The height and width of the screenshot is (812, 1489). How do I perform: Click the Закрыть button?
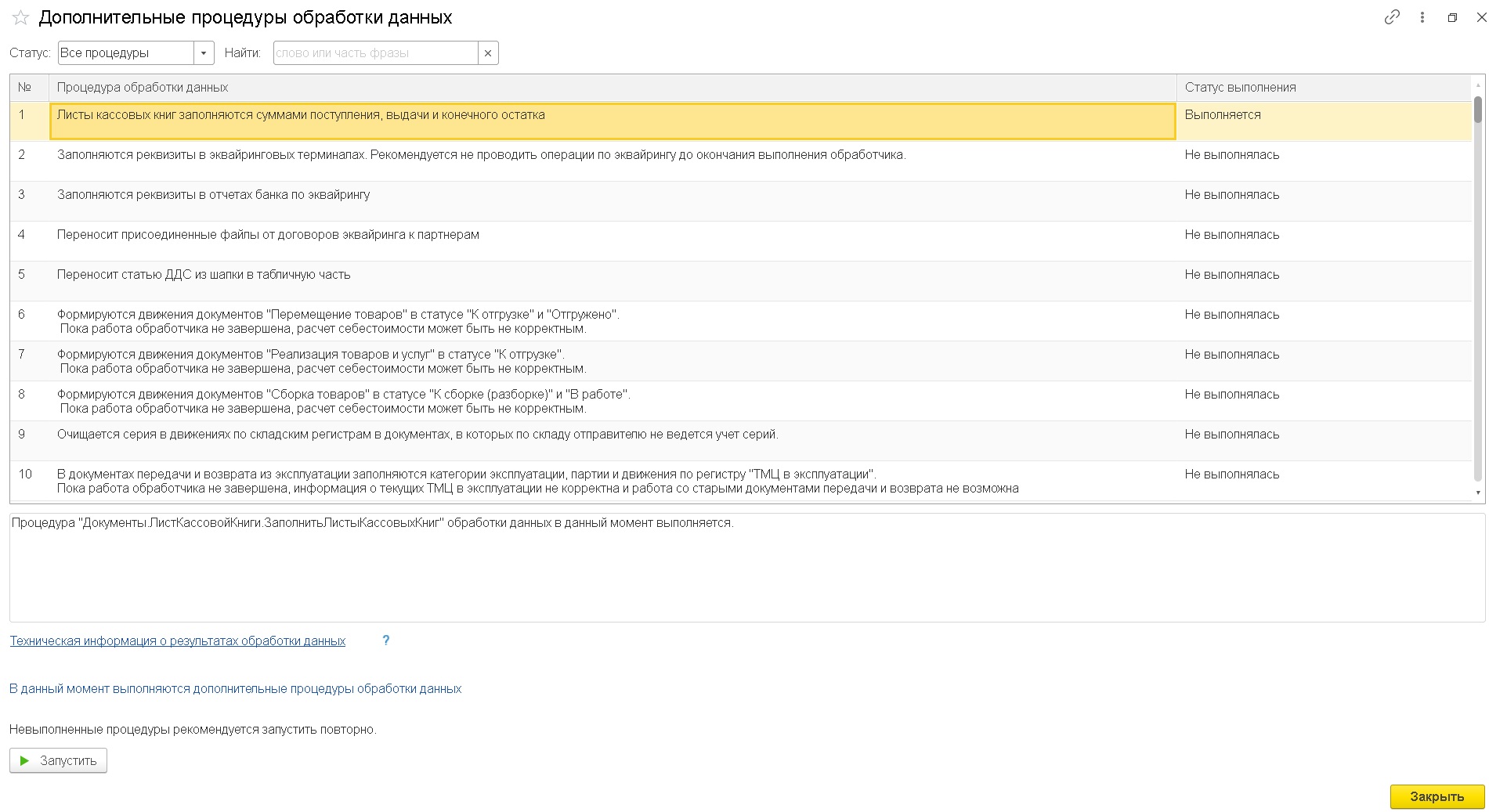[1437, 796]
